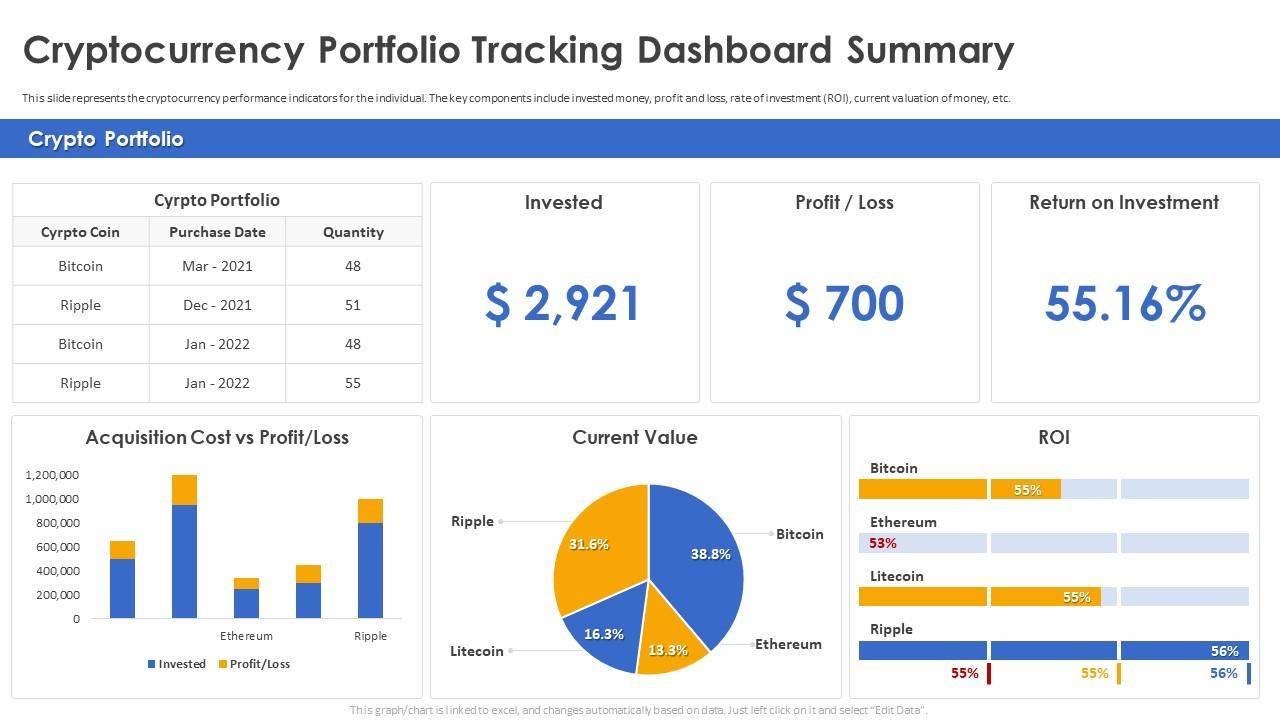1280x720 pixels.
Task: Expand the Quantity column header
Action: [x=353, y=232]
